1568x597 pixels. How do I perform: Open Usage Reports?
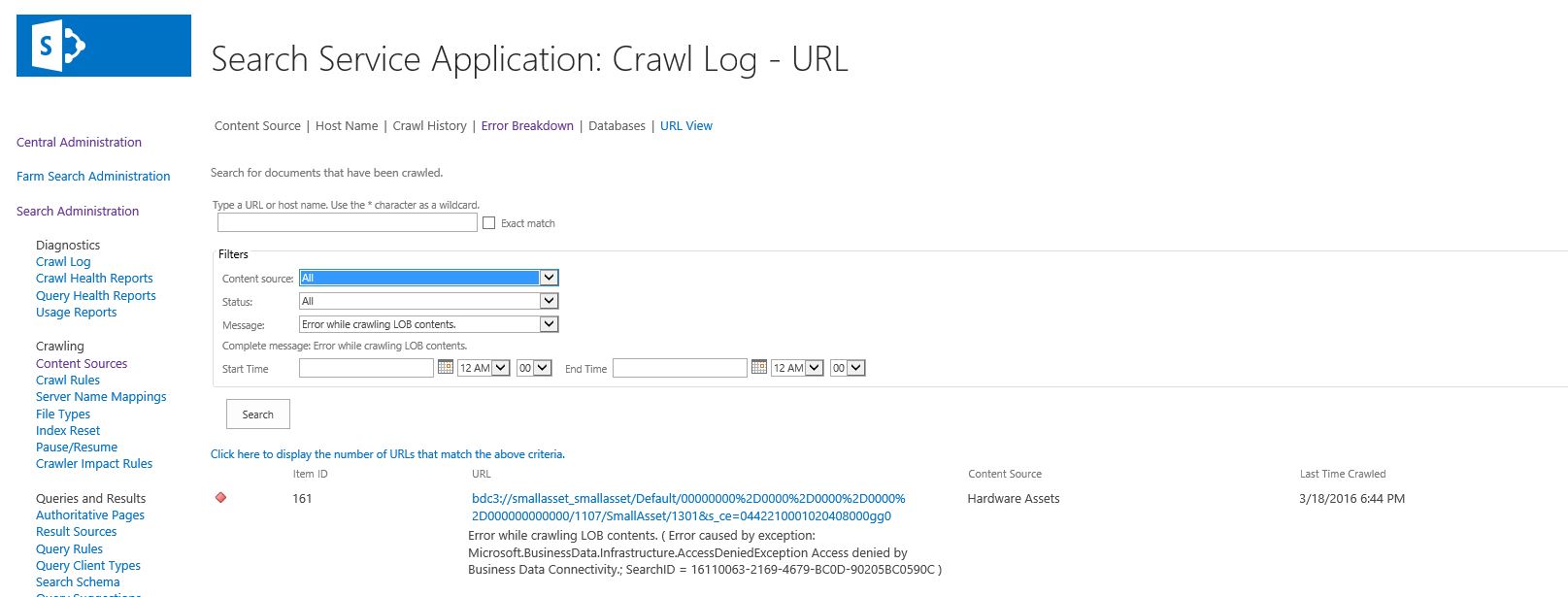(76, 313)
